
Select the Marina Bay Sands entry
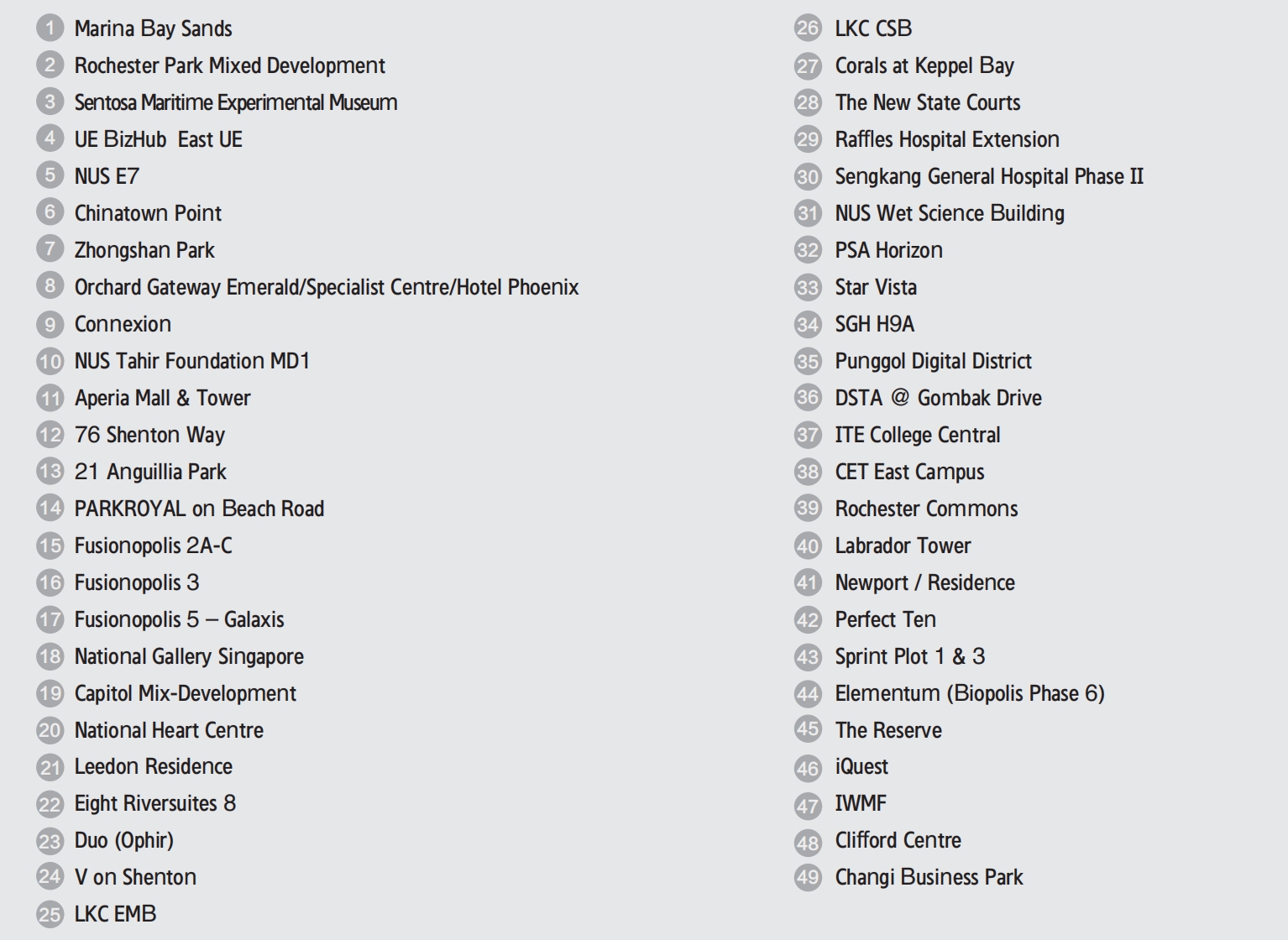[x=153, y=29]
